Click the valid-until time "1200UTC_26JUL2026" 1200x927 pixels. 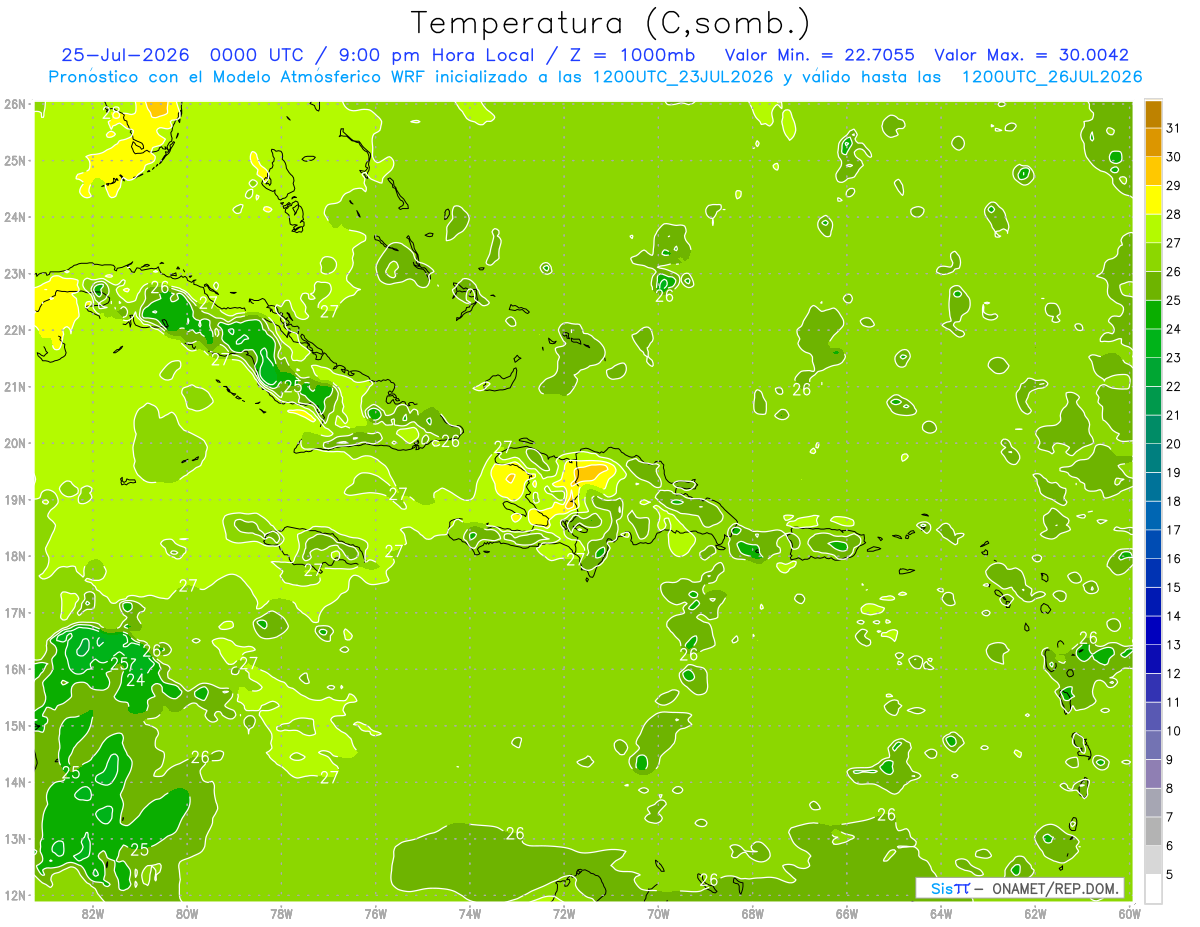[x=1051, y=77]
